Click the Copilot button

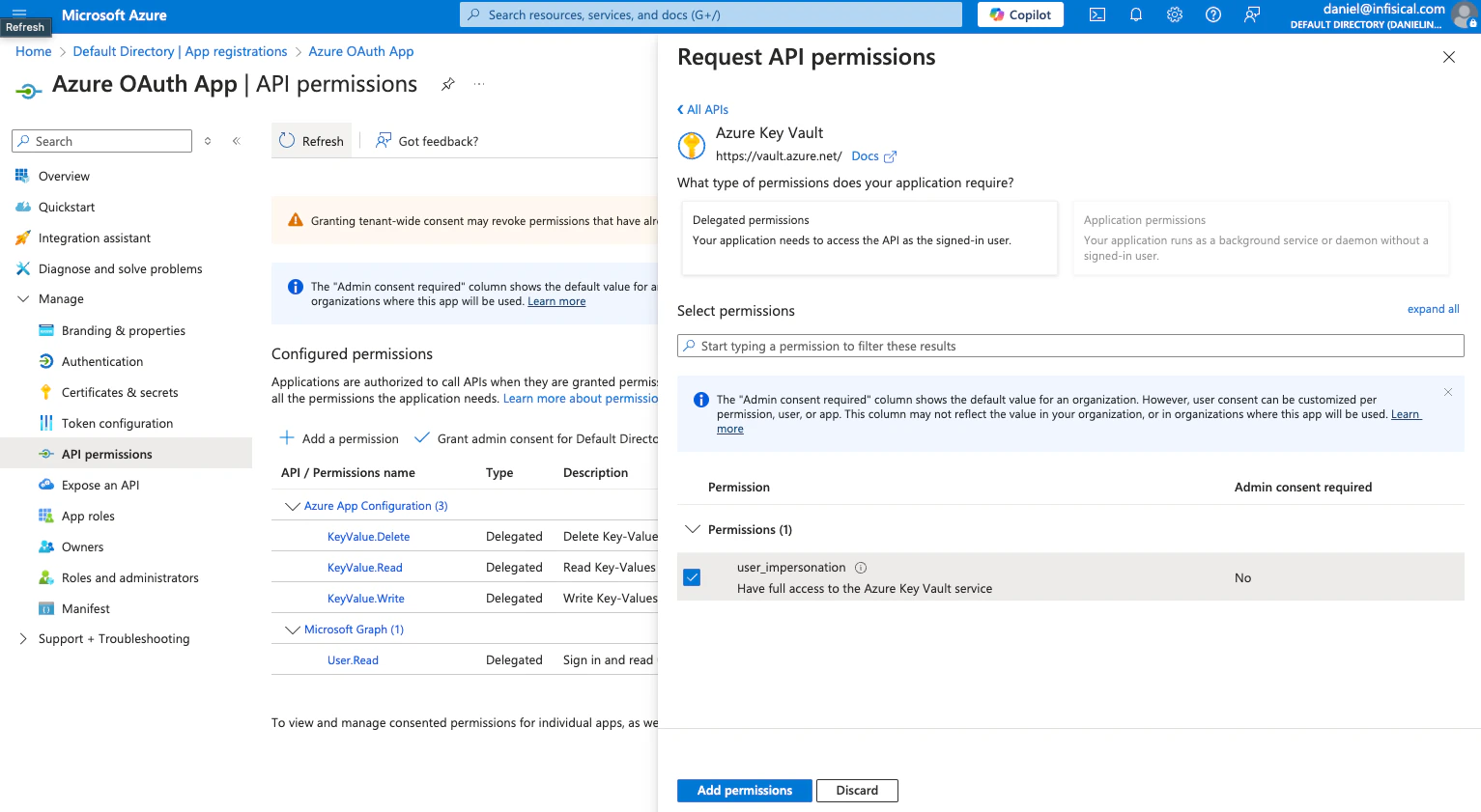point(1020,14)
